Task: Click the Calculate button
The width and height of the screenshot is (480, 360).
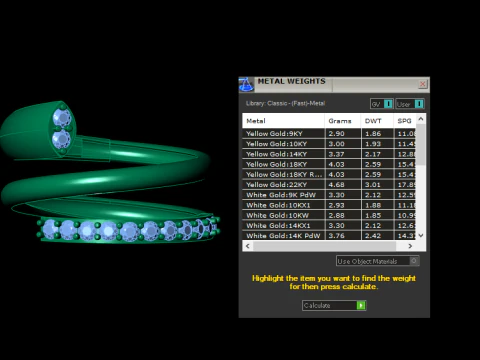Action: tap(334, 305)
